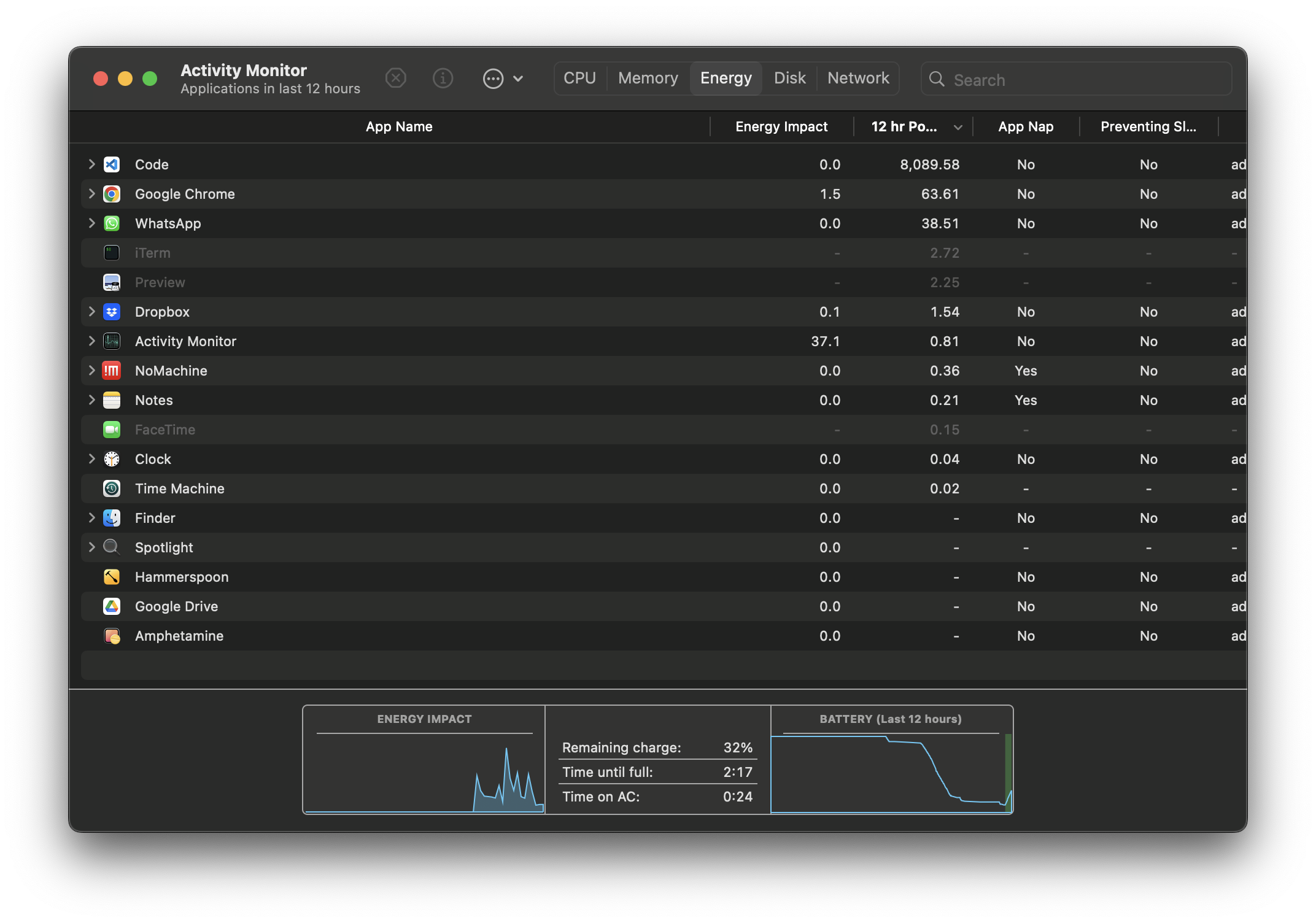This screenshot has height=923, width=1316.
Task: Click Notes' App Nap Yes value
Action: click(x=1026, y=400)
